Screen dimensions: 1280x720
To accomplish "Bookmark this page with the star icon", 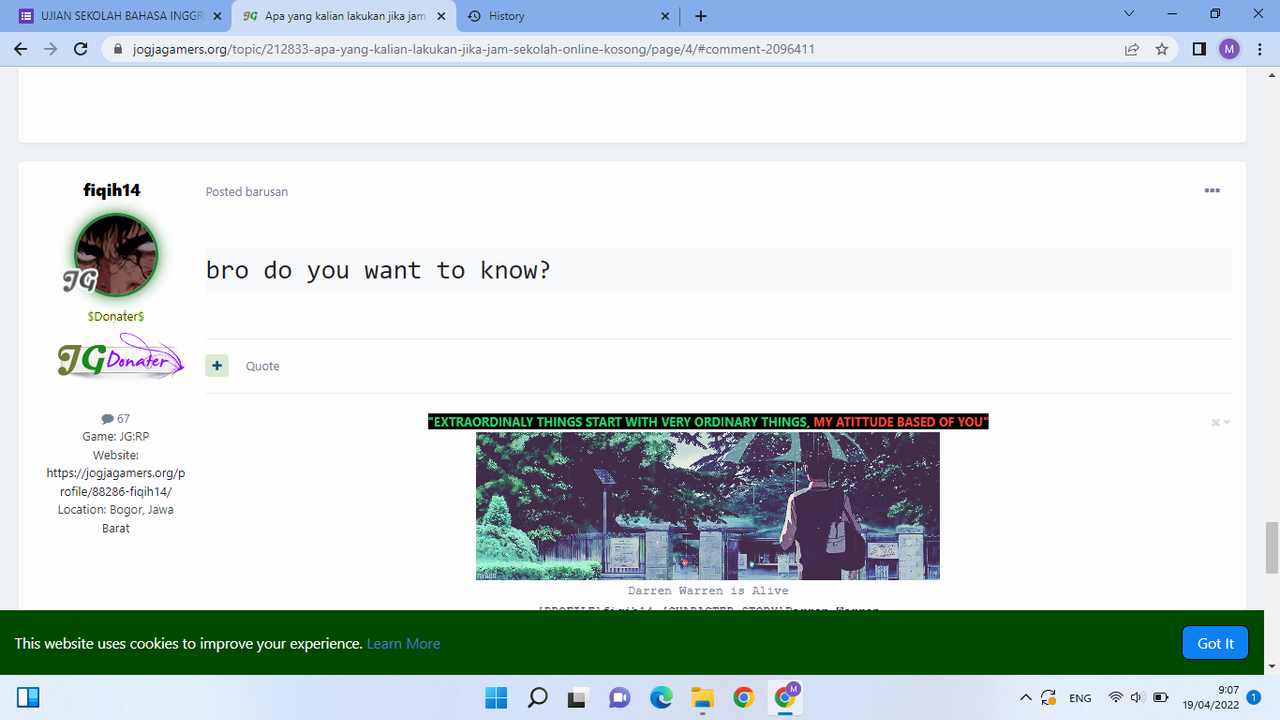I will 1162,49.
